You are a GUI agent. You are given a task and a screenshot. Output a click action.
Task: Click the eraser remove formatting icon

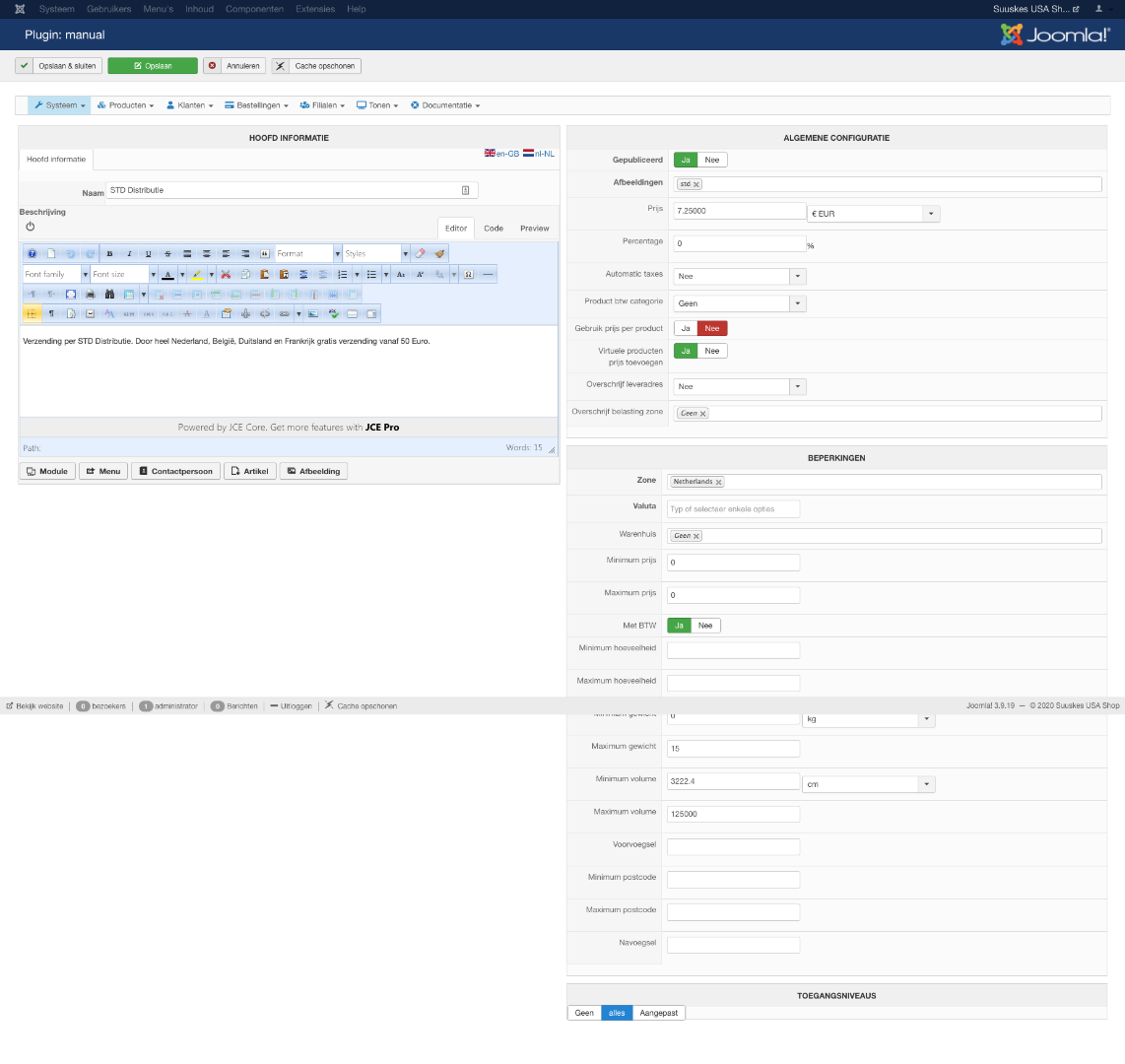click(421, 254)
